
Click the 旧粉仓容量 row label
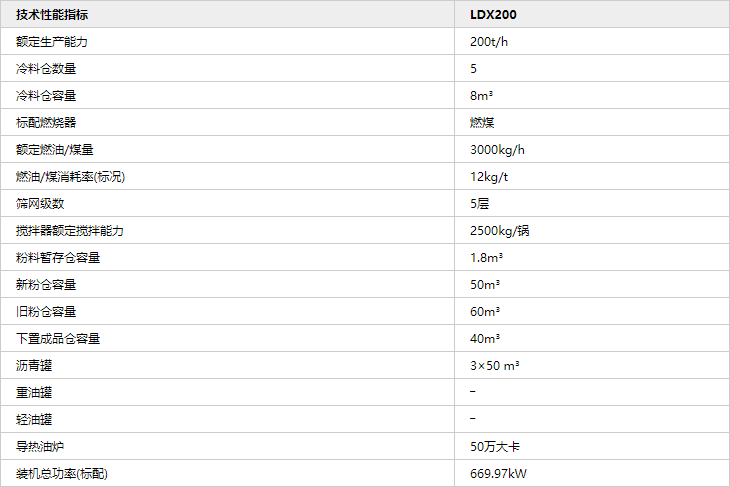[46, 311]
